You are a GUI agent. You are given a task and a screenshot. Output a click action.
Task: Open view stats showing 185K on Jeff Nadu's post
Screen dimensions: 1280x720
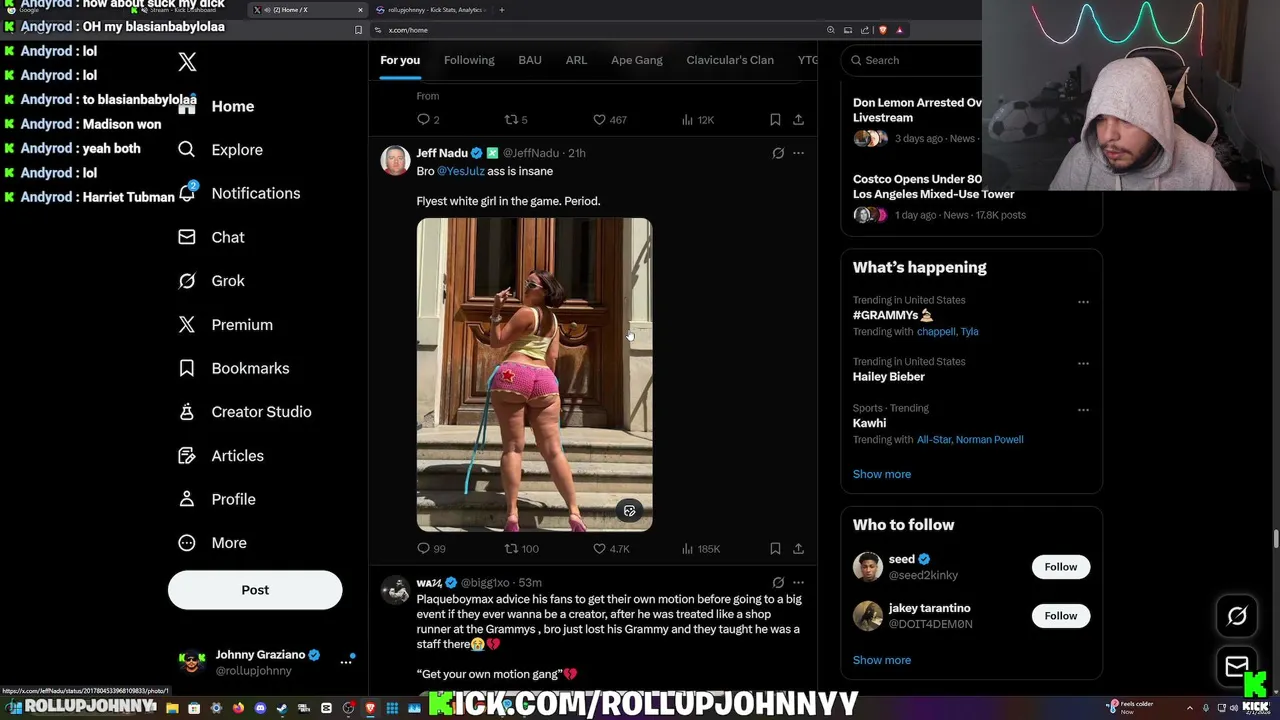tap(700, 549)
